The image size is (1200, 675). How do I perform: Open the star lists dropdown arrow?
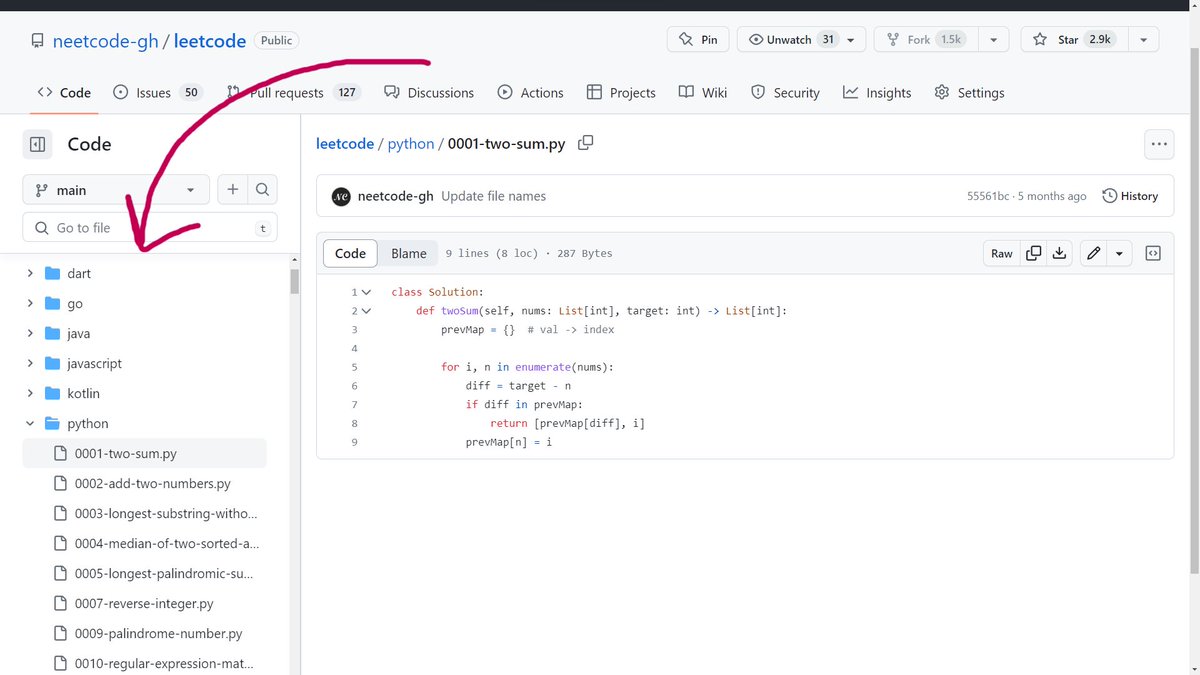pyautogui.click(x=1142, y=40)
